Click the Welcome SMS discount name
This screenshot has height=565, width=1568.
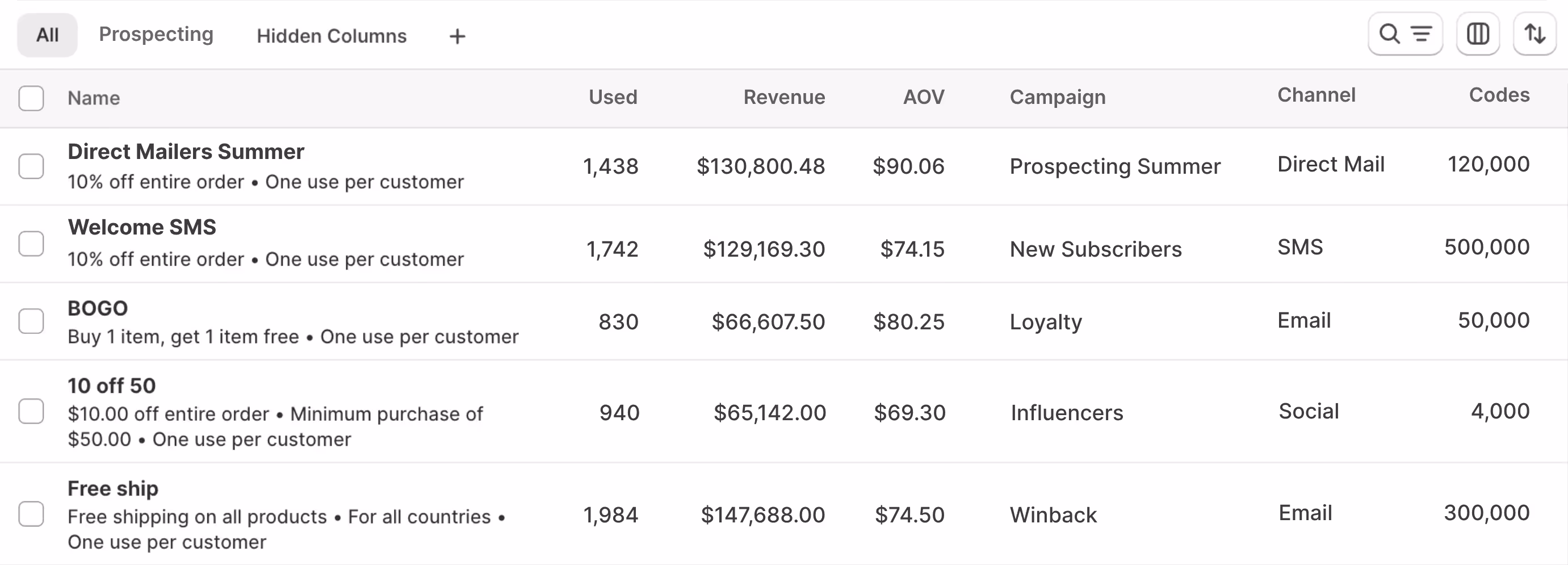point(142,227)
